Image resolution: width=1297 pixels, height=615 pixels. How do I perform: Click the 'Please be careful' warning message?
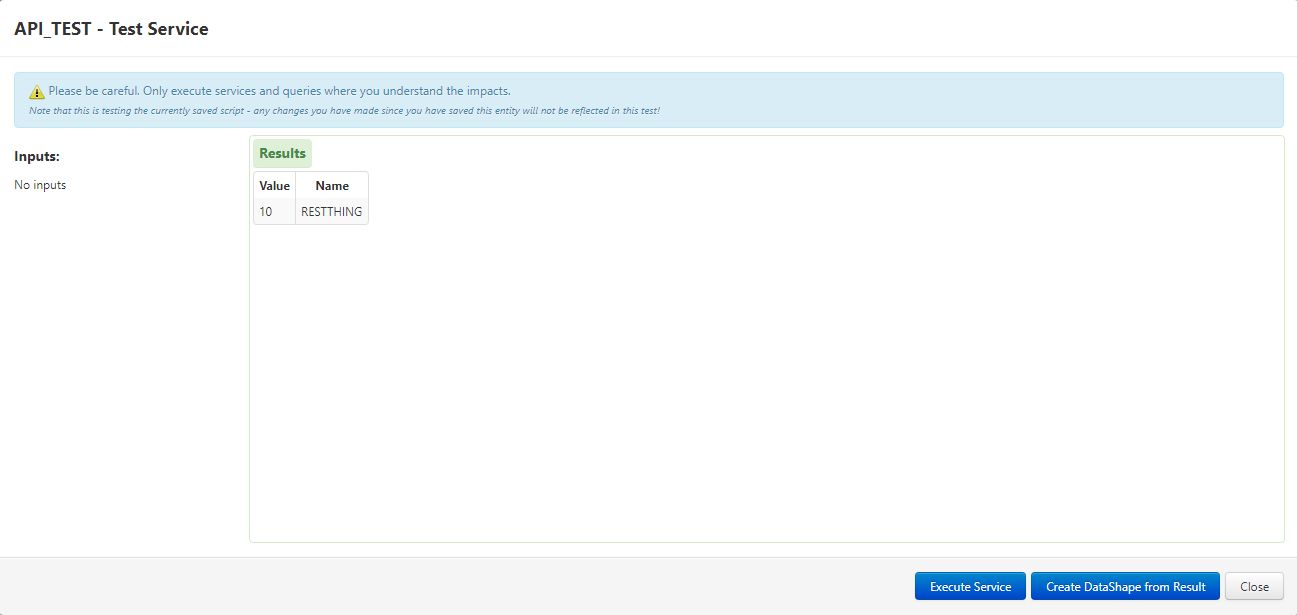(279, 91)
